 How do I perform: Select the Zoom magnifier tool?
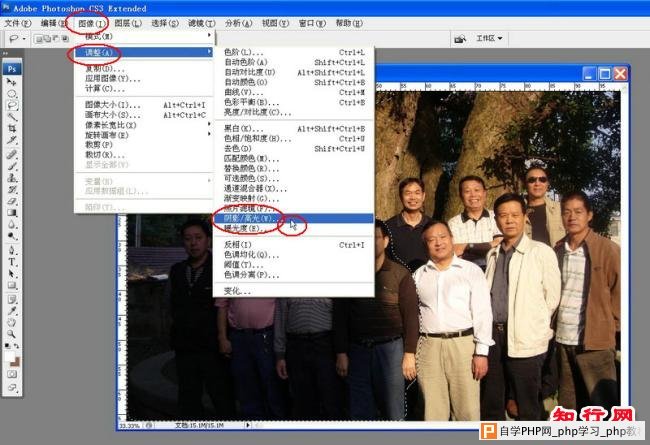coord(12,323)
